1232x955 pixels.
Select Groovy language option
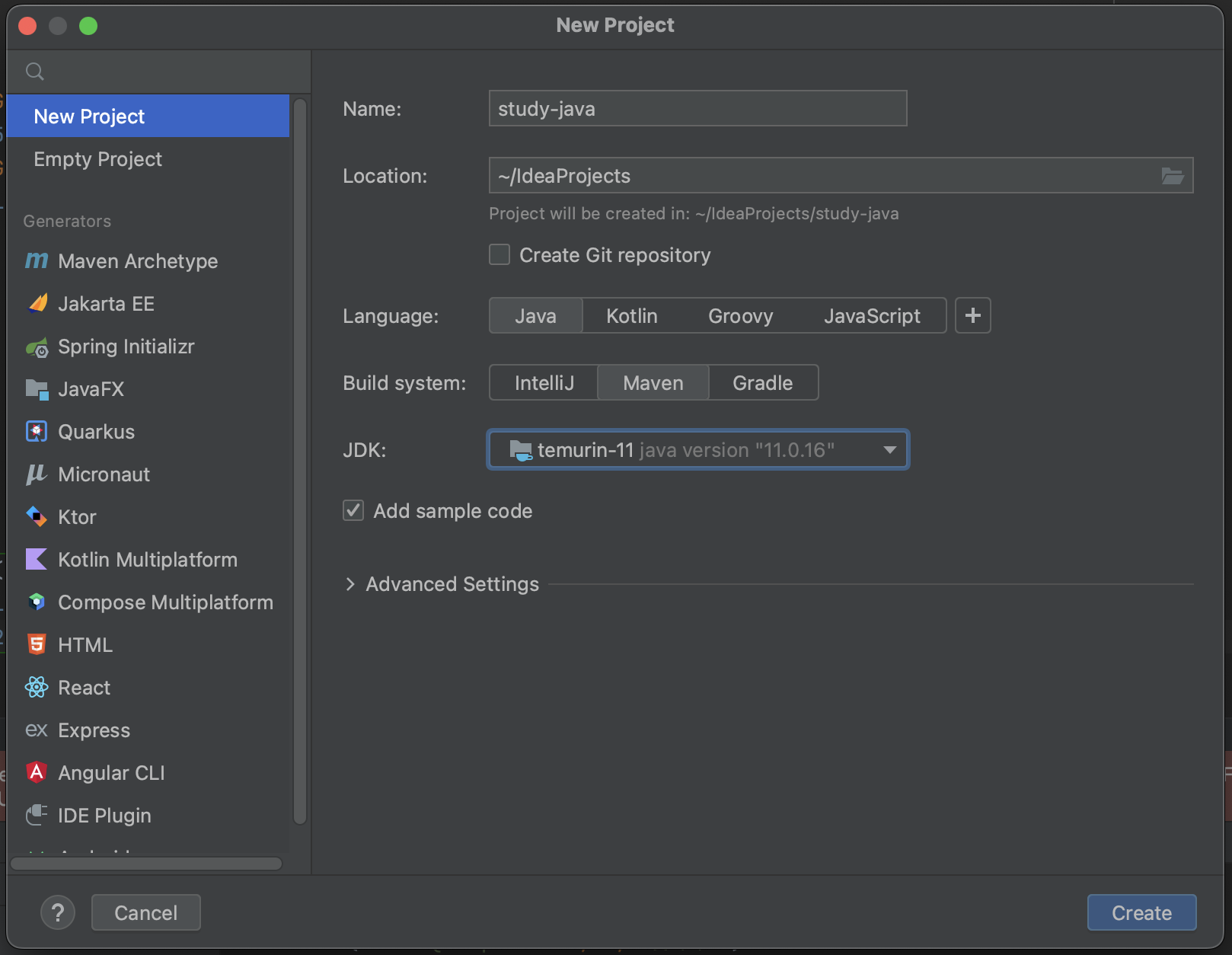pos(741,315)
